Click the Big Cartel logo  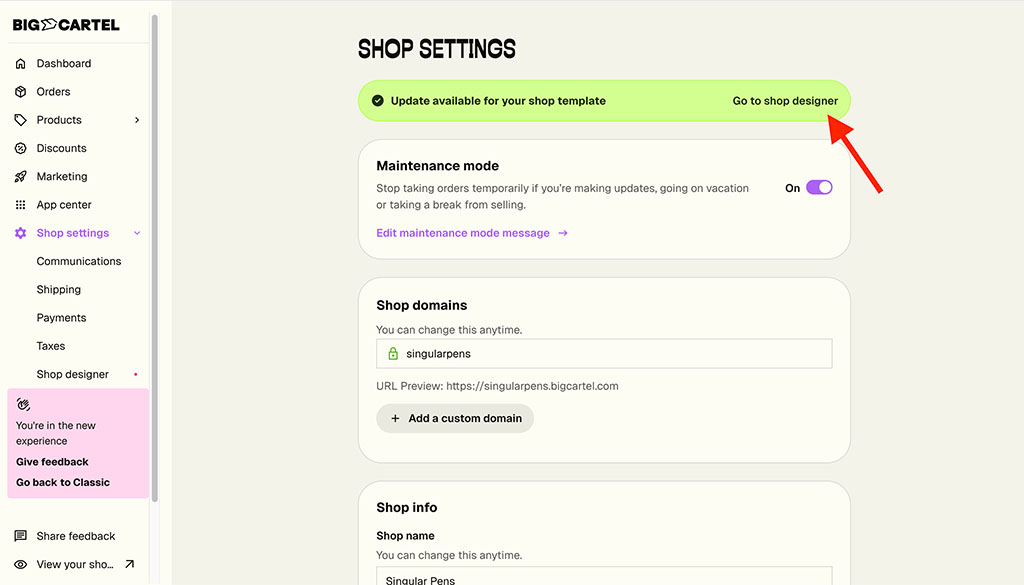click(x=66, y=25)
